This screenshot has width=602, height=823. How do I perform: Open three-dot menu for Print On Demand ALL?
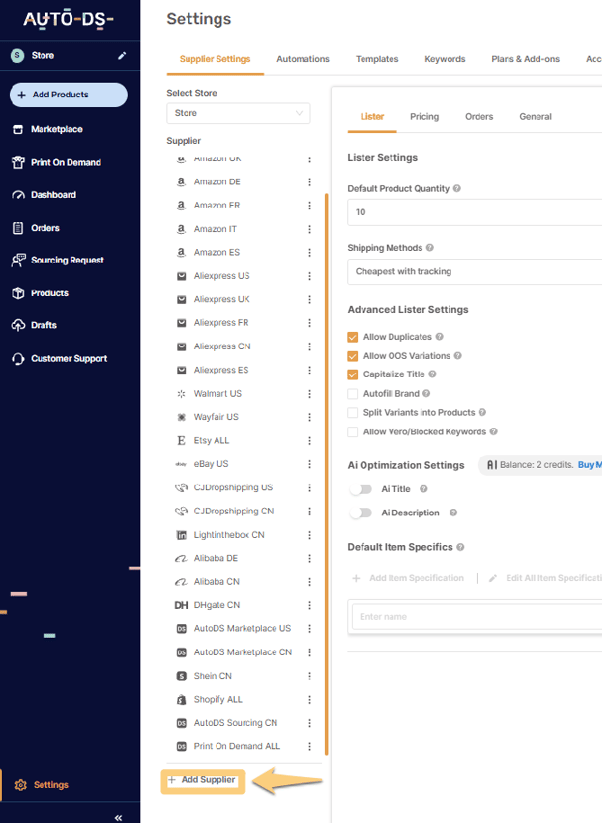pyautogui.click(x=309, y=746)
